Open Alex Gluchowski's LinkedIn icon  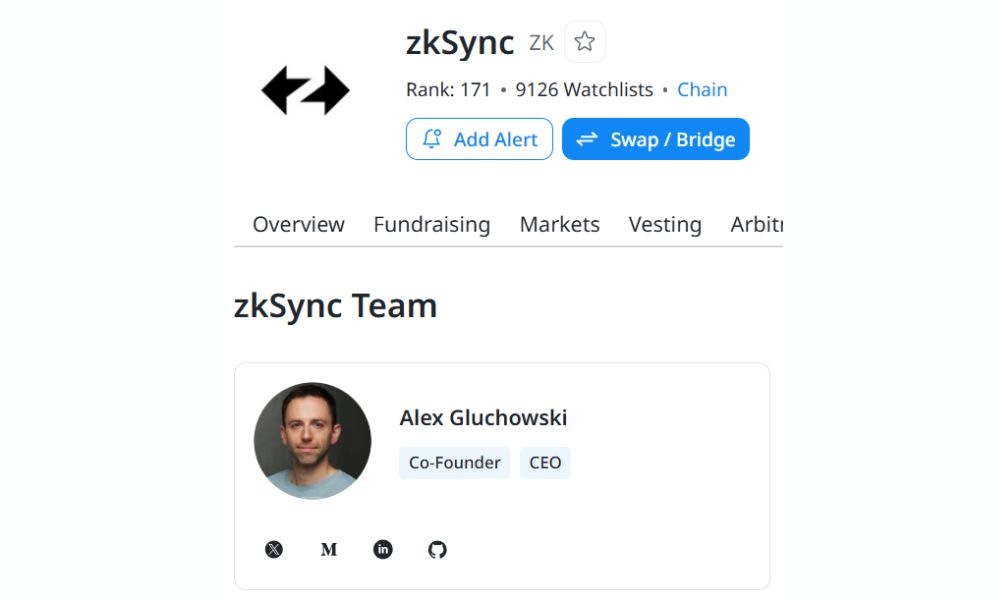coord(383,549)
